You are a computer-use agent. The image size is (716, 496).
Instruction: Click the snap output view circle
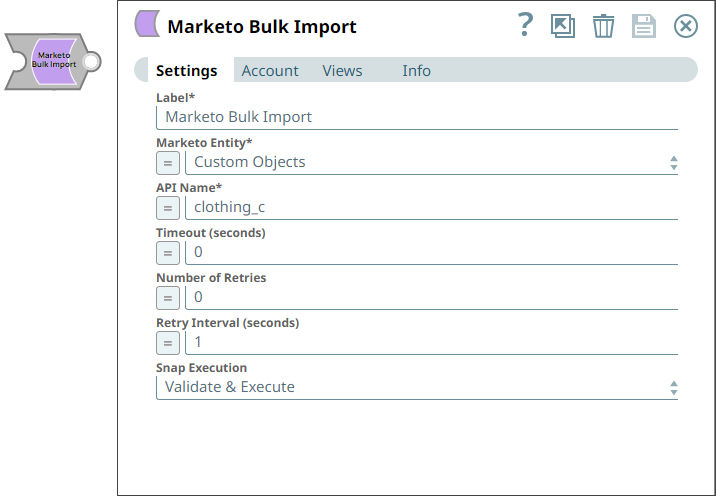tap(92, 61)
